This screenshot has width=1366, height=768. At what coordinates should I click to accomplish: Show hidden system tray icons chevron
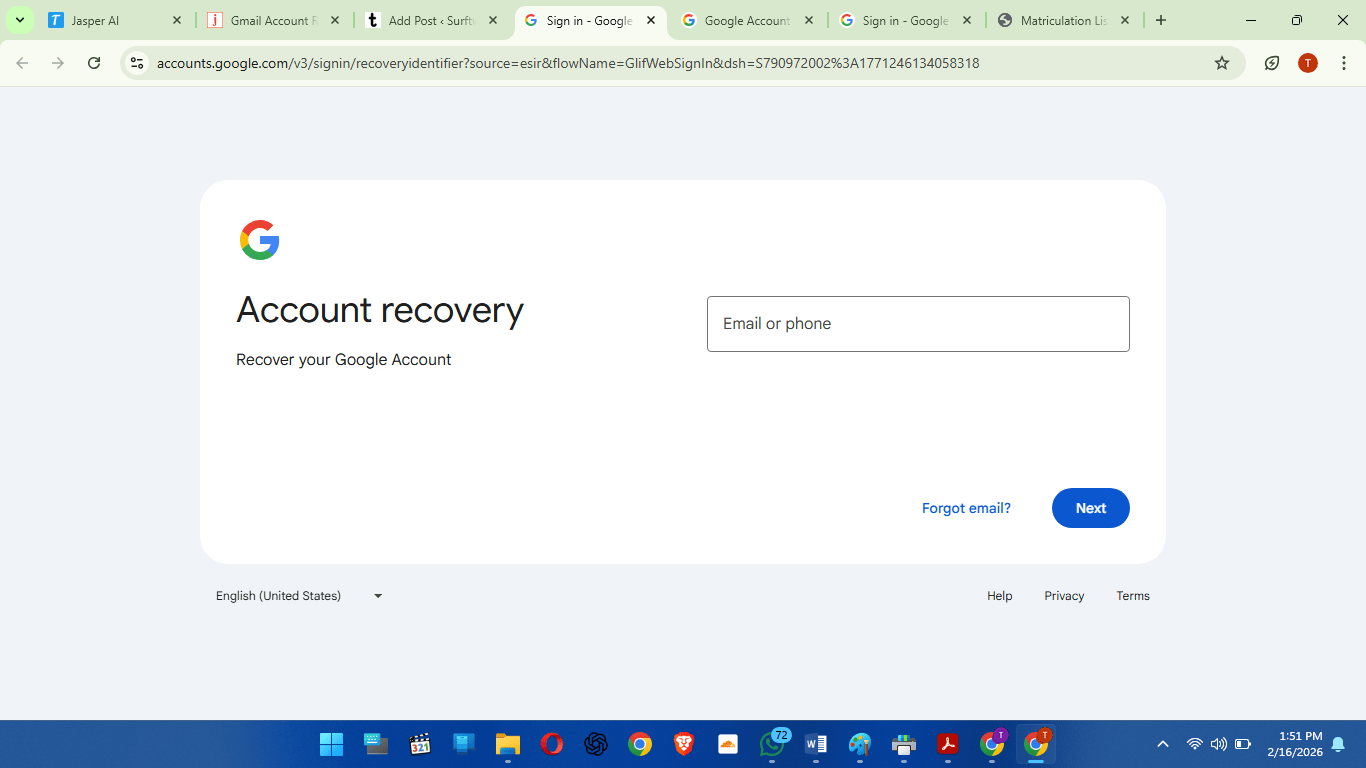click(1163, 744)
